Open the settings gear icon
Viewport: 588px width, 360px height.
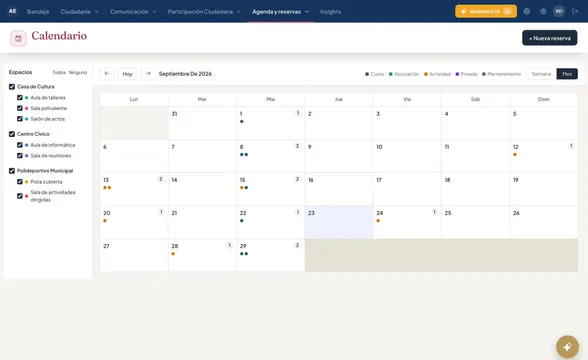tap(527, 11)
